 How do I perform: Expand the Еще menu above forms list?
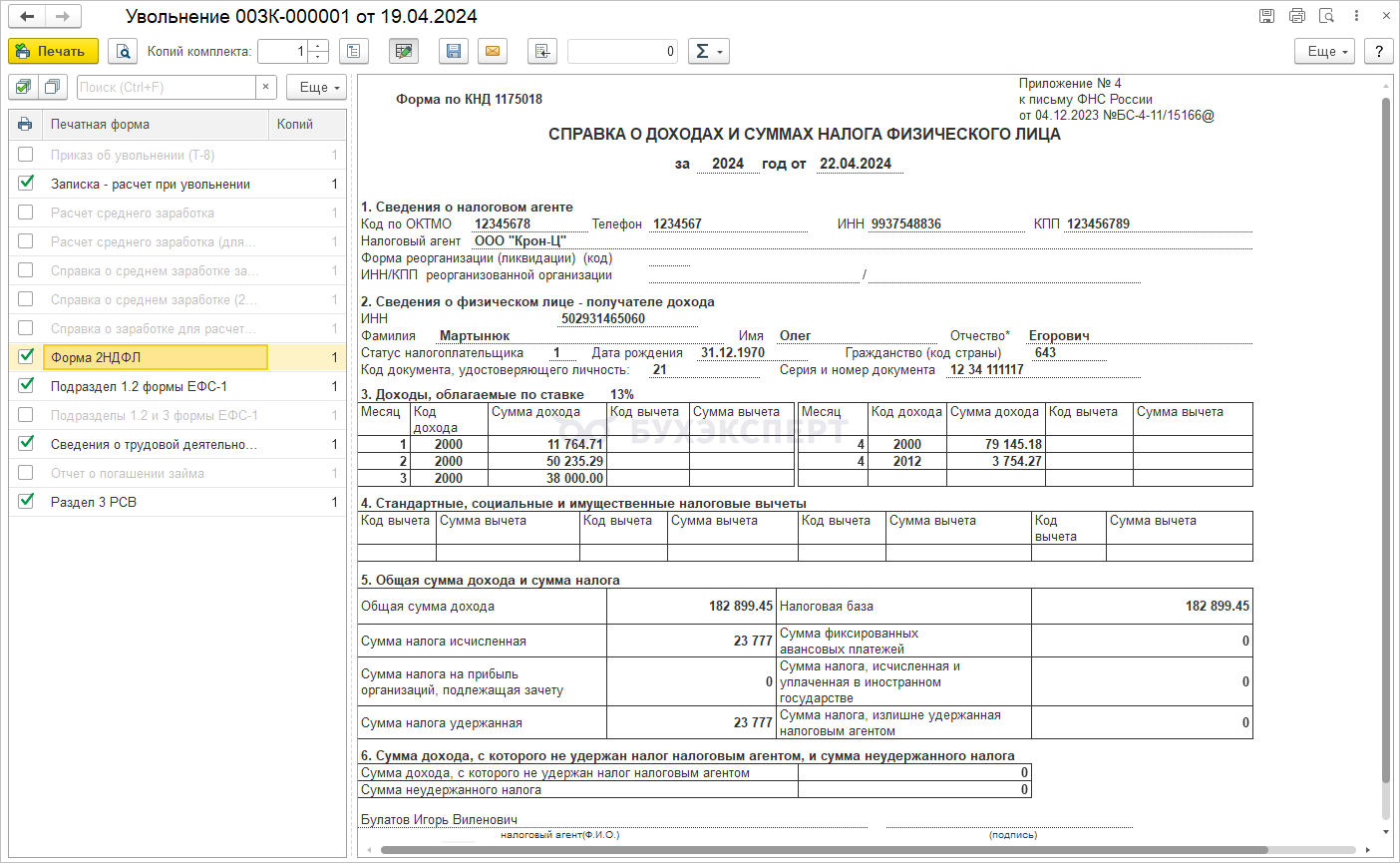[316, 88]
